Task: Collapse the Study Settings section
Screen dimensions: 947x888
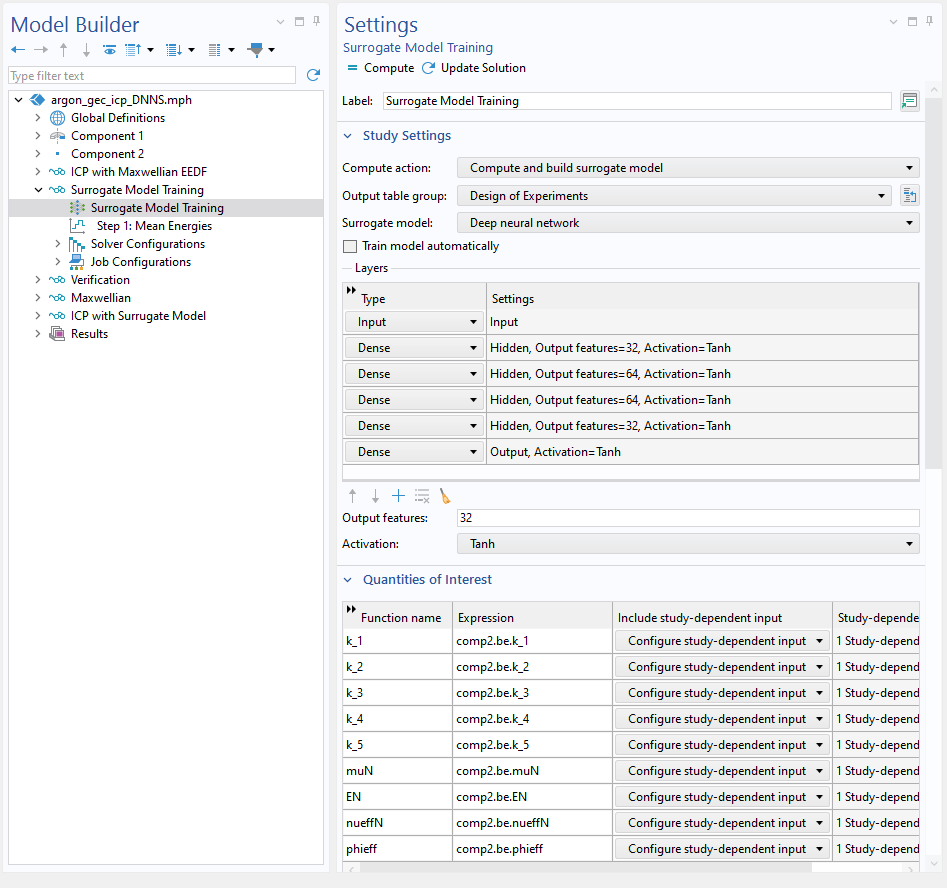Action: (348, 136)
